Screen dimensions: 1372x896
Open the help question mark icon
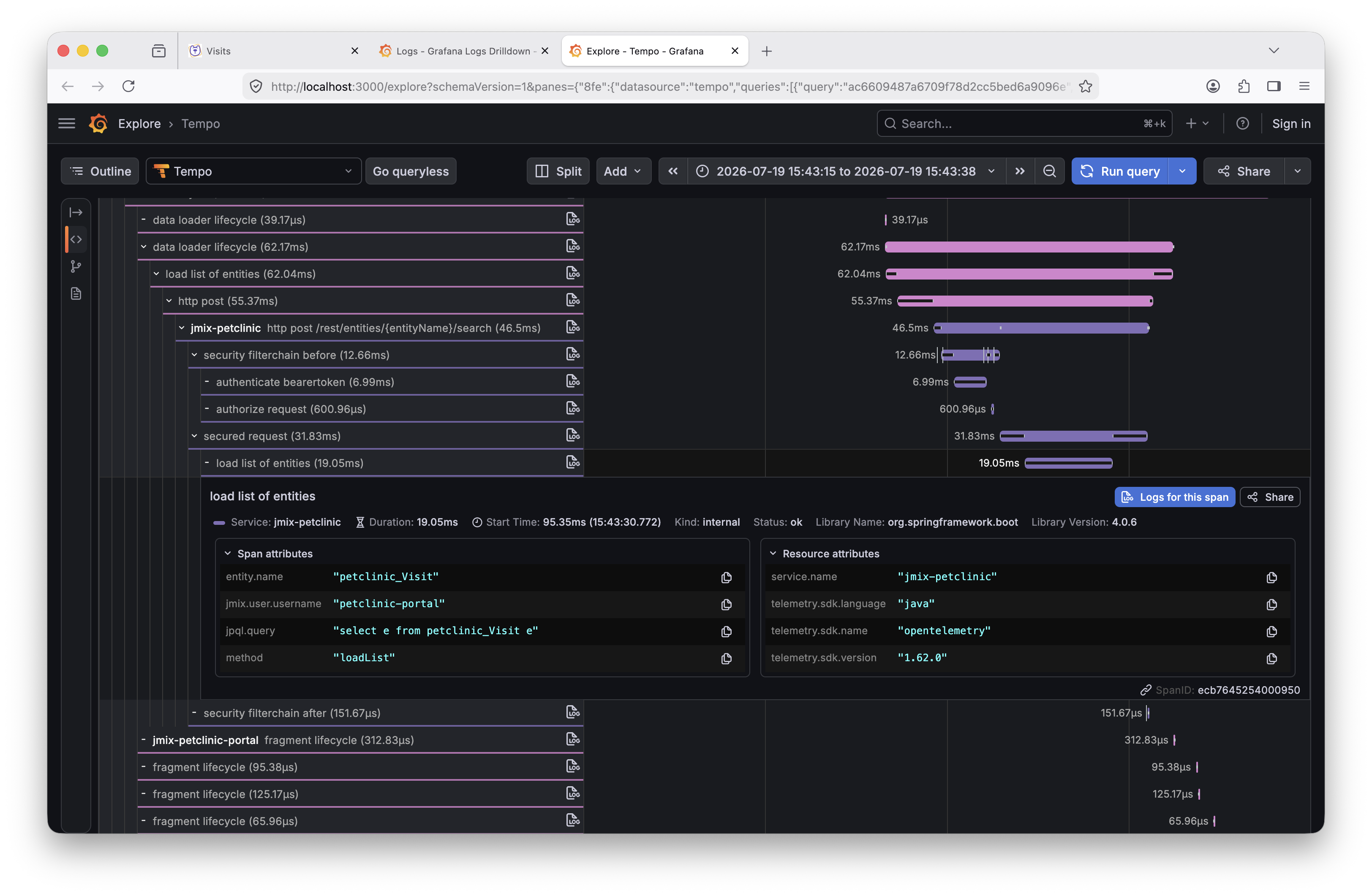click(1242, 123)
